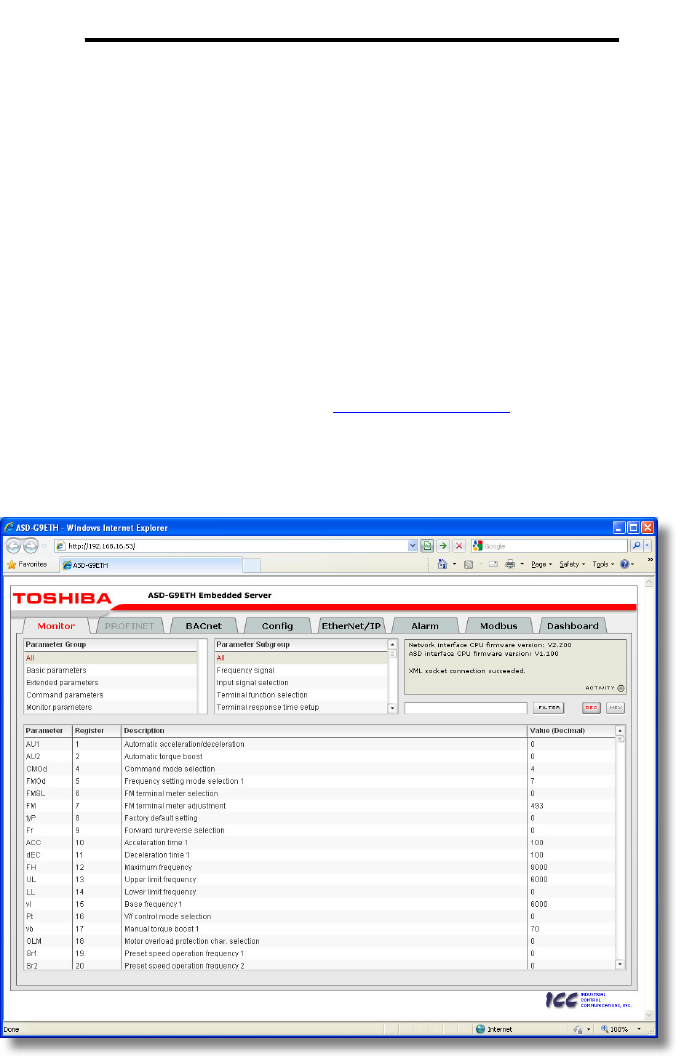Viewport: 676px width, 1056px height.
Task: Click the browser Forward arrow button
Action: coord(30,546)
